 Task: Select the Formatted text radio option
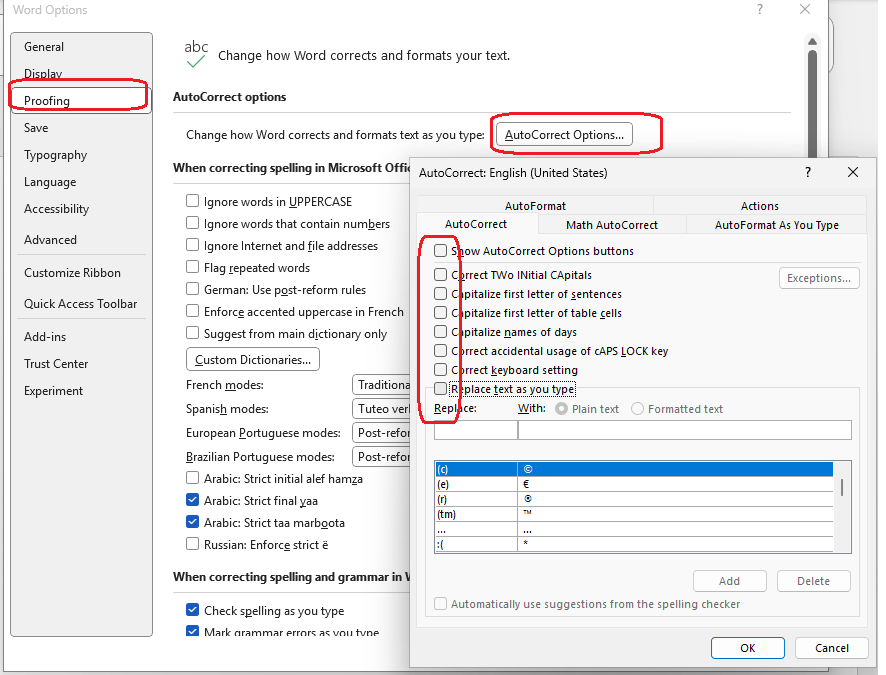(637, 408)
